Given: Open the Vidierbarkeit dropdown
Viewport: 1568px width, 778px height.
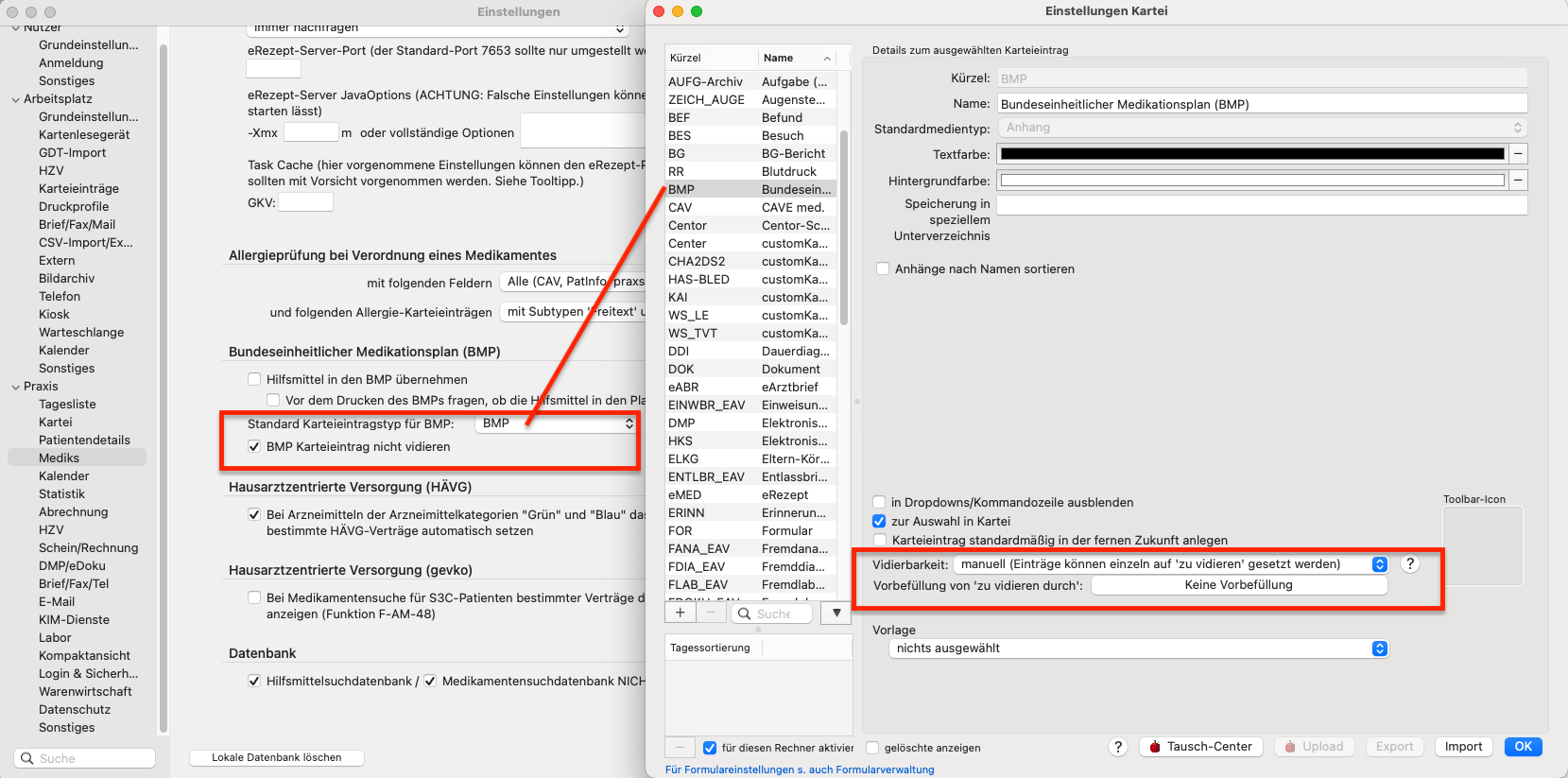Looking at the screenshot, I should pyautogui.click(x=1170, y=564).
